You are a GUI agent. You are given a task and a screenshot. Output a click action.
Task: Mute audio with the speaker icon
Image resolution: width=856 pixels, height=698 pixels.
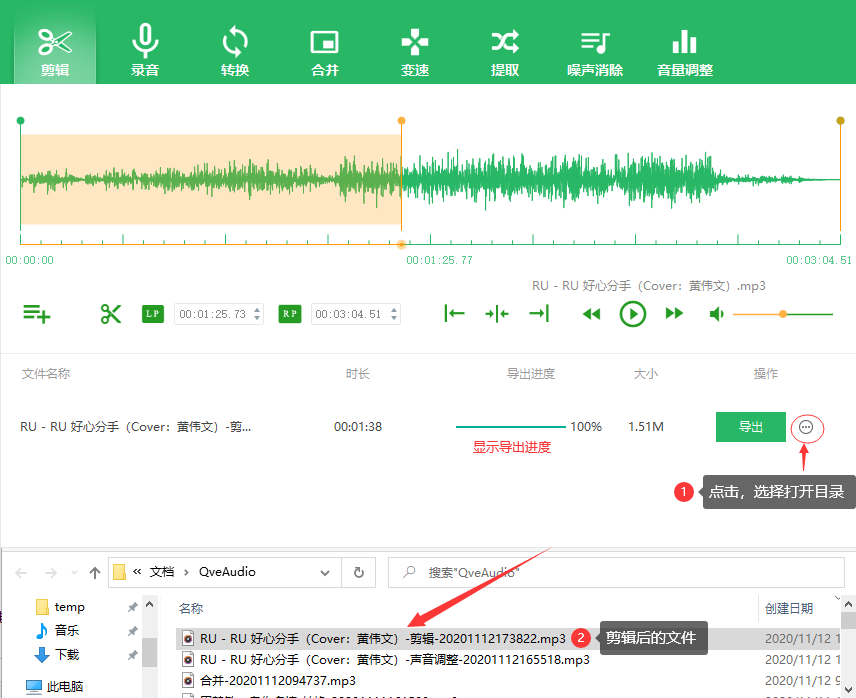(716, 314)
